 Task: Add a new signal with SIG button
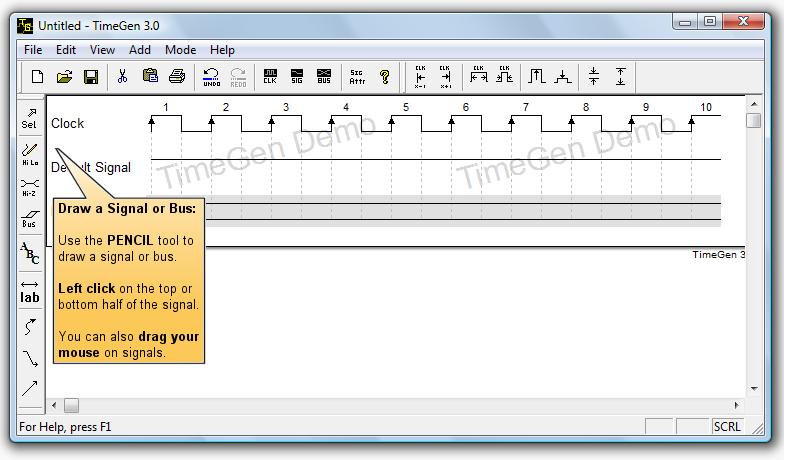coord(297,77)
